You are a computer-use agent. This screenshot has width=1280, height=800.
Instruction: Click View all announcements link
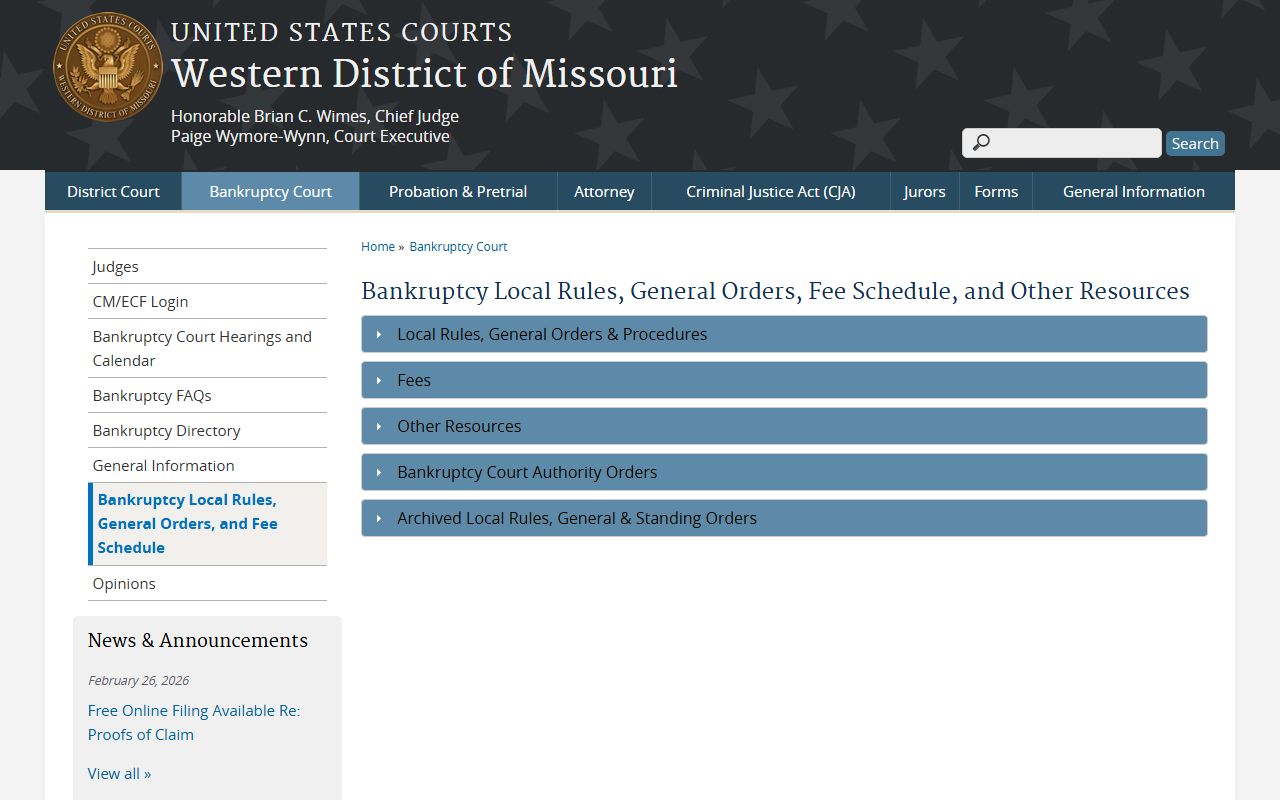pos(119,773)
